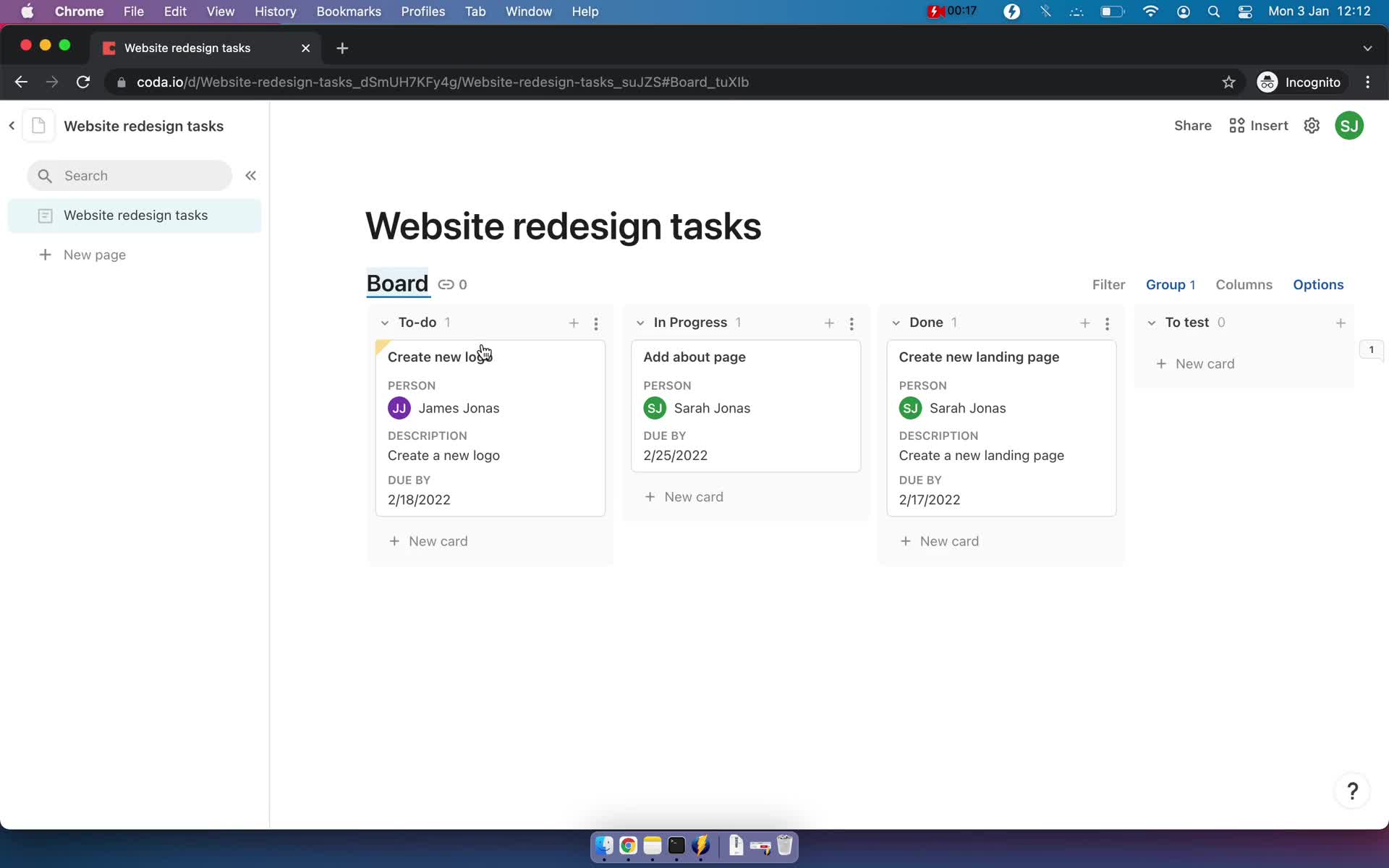Reload the page with refresh icon

(83, 82)
